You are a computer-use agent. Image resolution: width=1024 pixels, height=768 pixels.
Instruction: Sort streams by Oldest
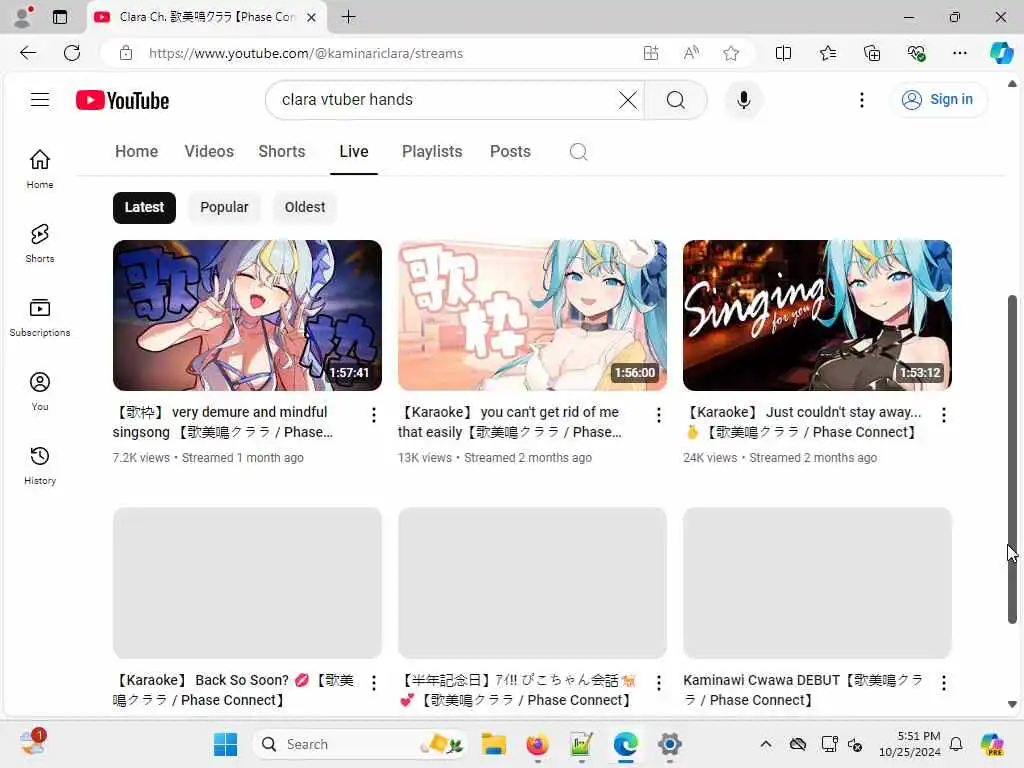pos(304,208)
